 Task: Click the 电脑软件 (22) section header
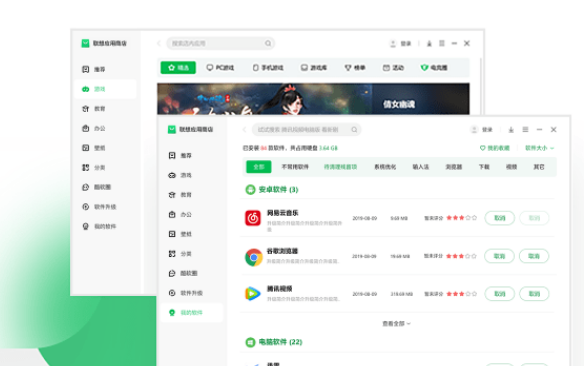(274, 342)
